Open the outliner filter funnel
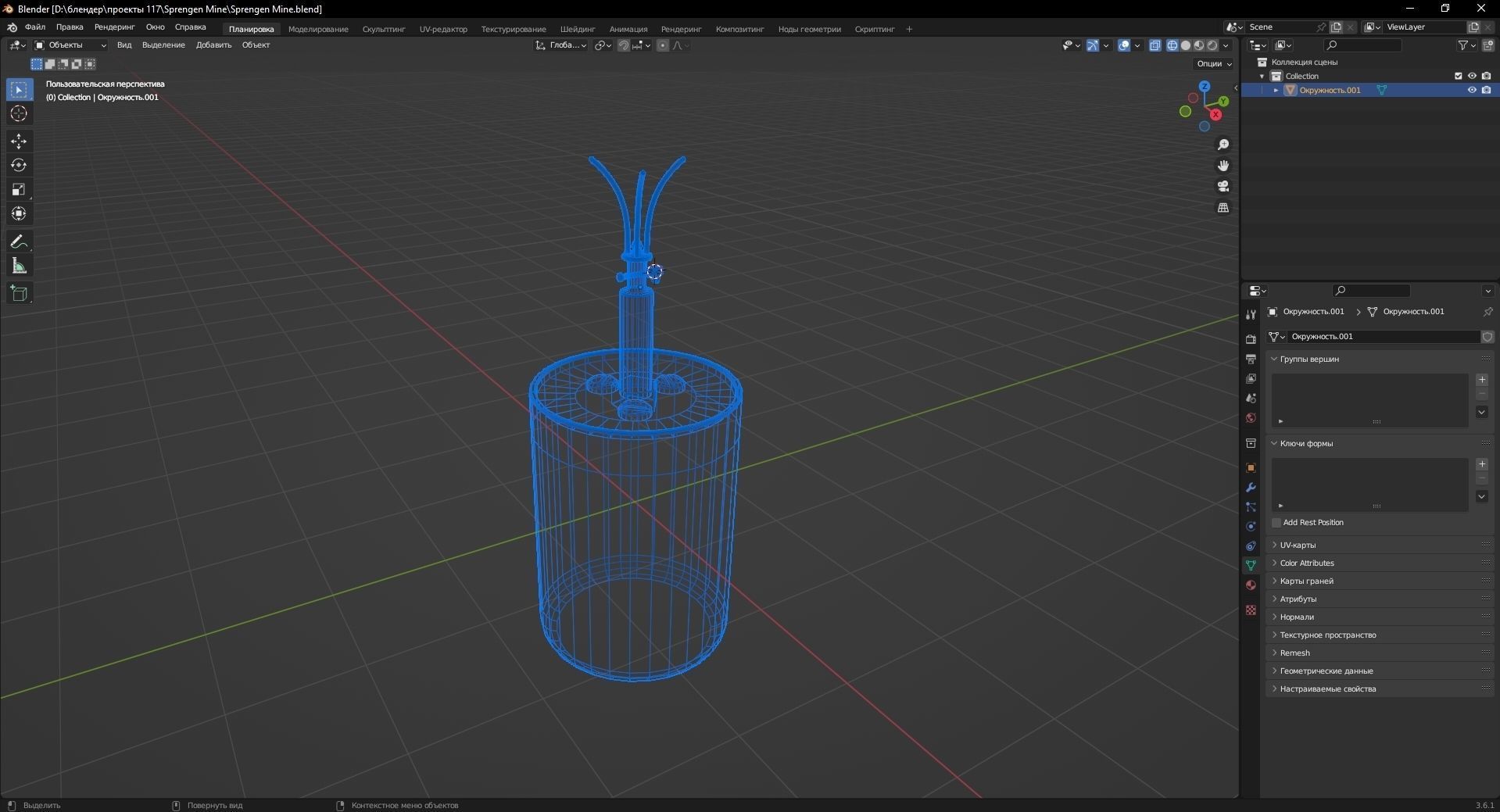This screenshot has height=812, width=1500. tap(1463, 45)
